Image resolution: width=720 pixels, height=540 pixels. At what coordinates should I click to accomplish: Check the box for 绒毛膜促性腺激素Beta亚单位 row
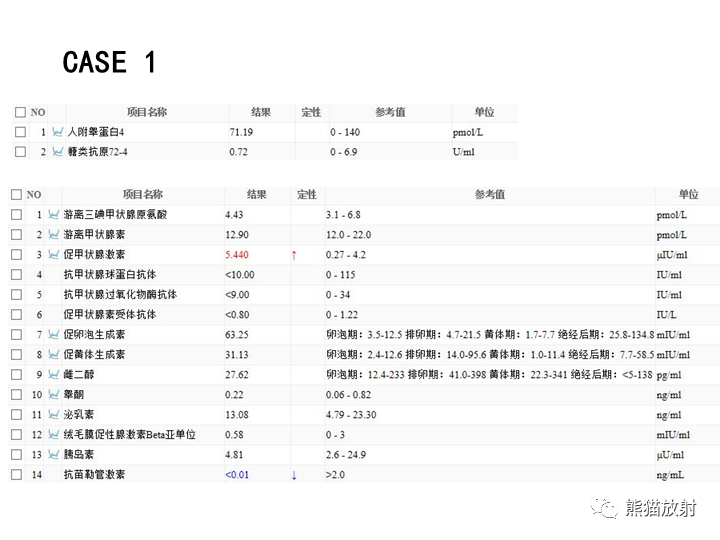tap(17, 434)
